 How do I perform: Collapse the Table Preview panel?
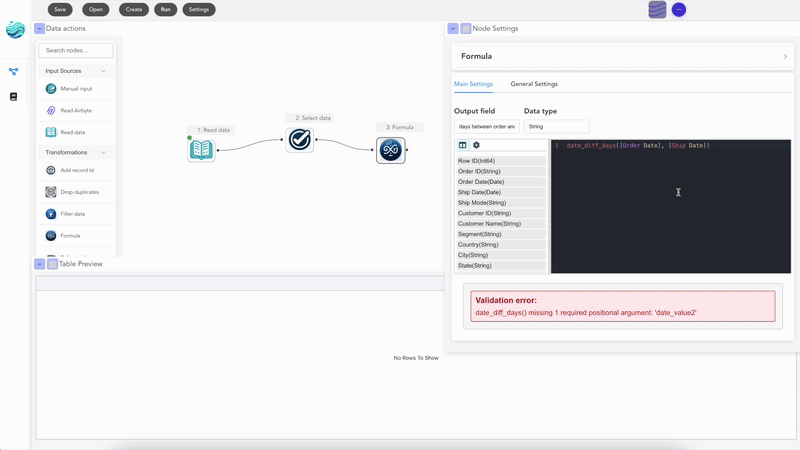tap(39, 264)
